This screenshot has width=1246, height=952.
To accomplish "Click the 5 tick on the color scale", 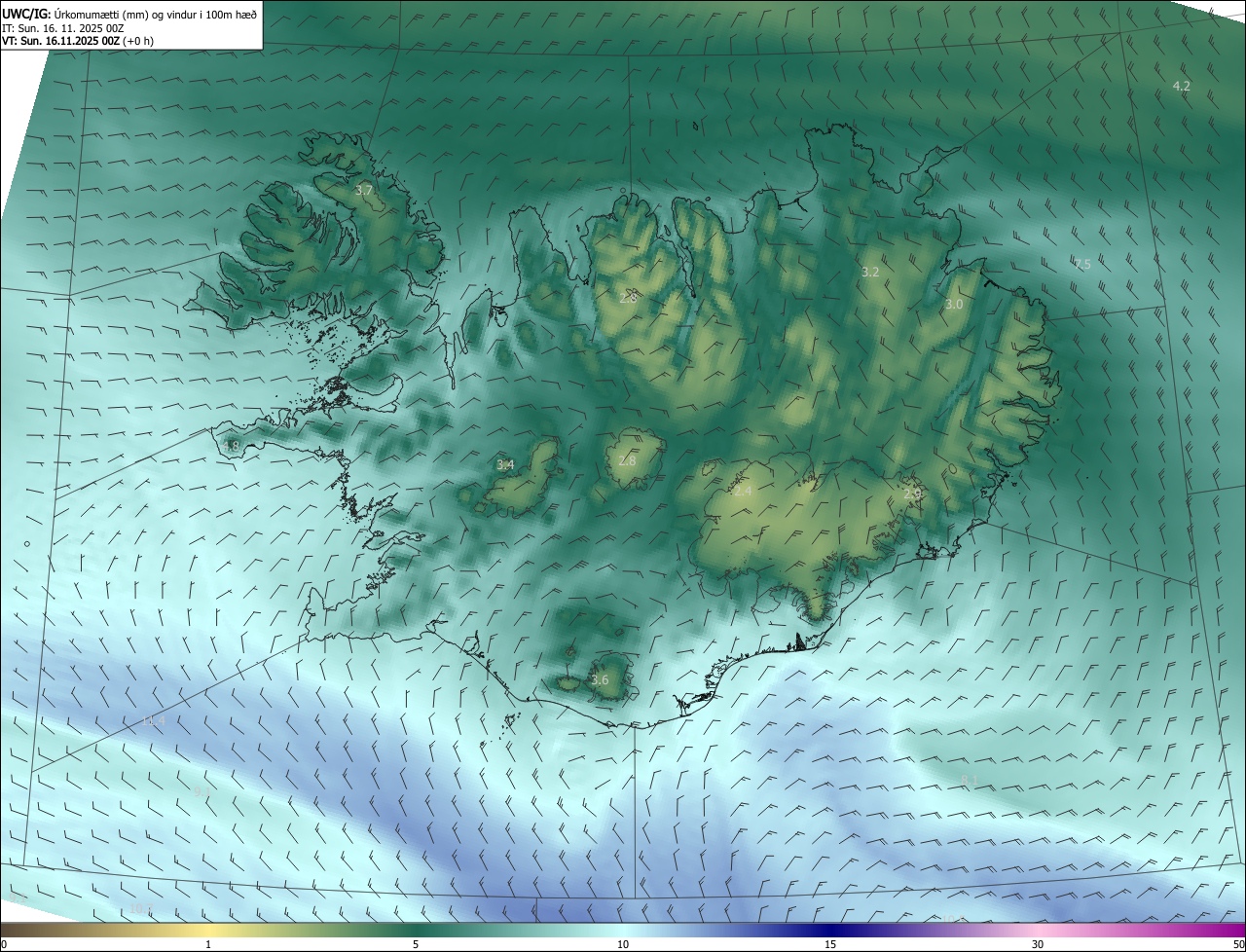I will (x=416, y=944).
